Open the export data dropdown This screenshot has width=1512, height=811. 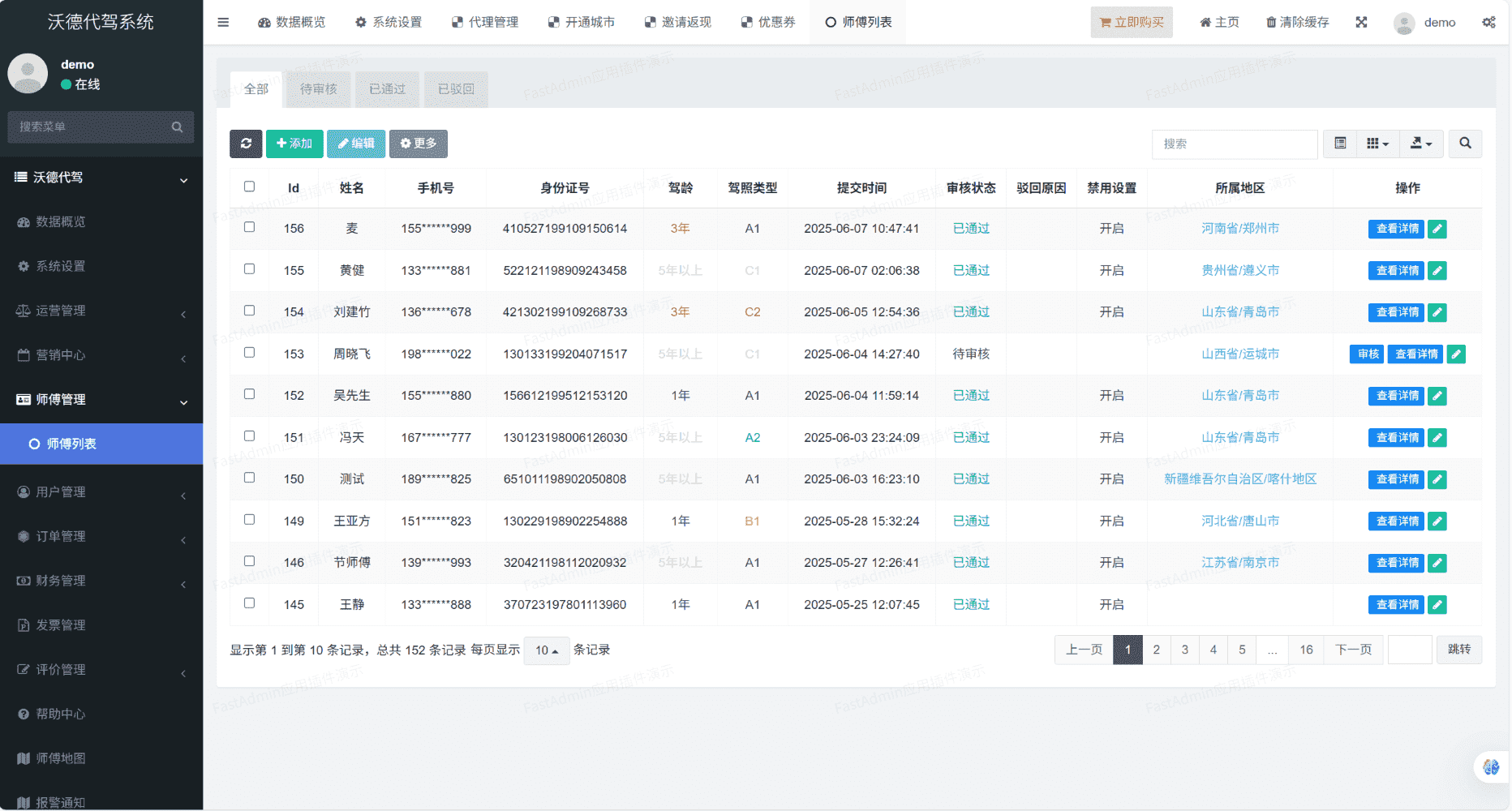pyautogui.click(x=1421, y=144)
